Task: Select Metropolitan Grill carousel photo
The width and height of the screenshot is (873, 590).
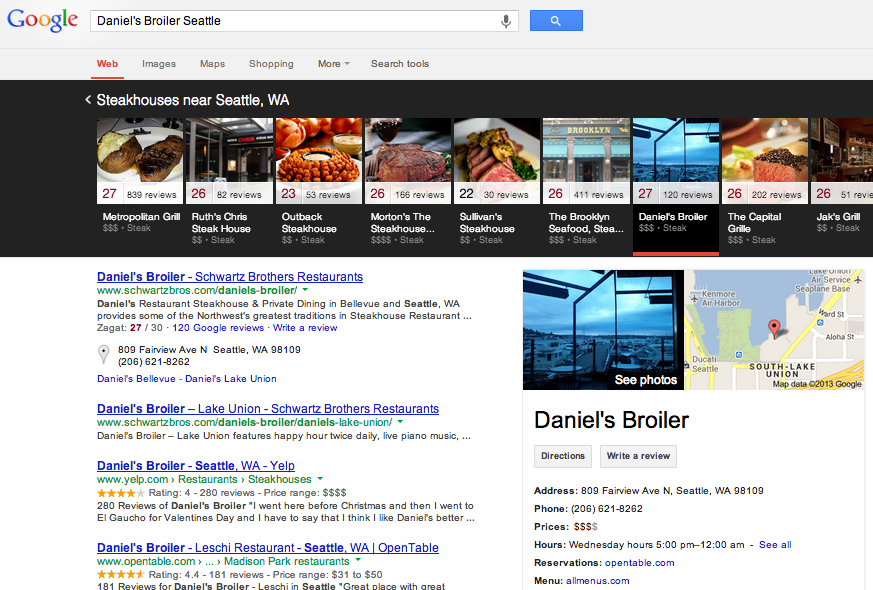Action: [x=140, y=161]
